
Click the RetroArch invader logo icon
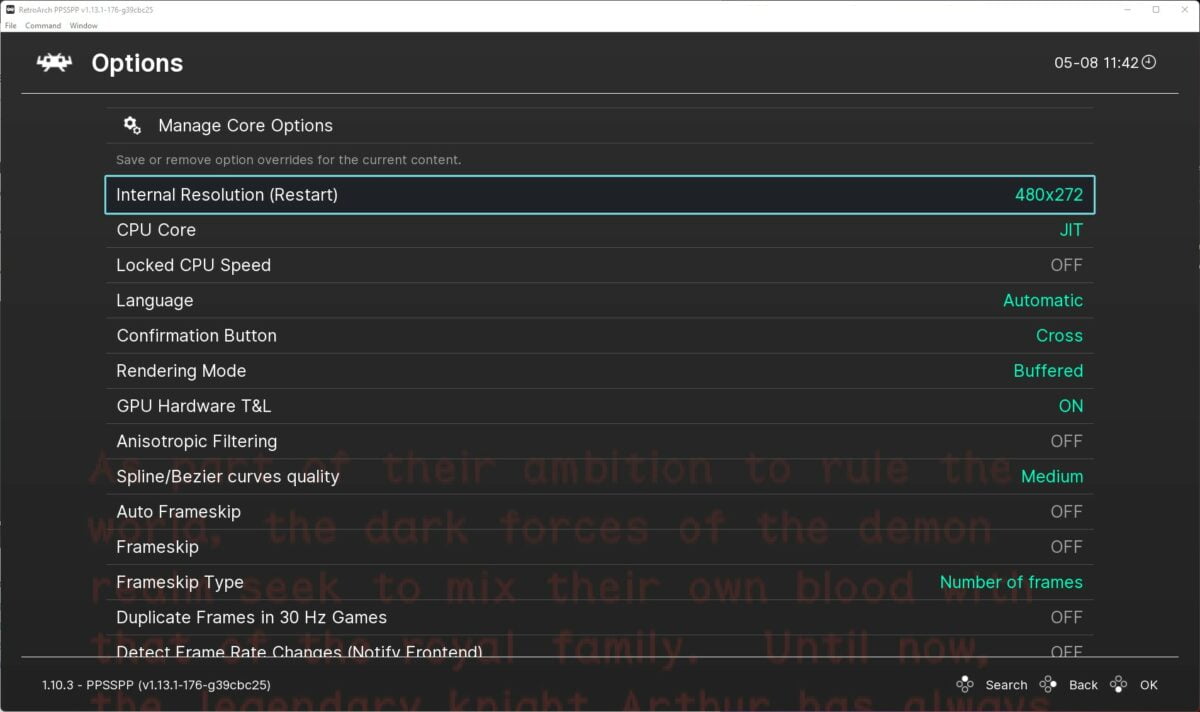(x=54, y=63)
